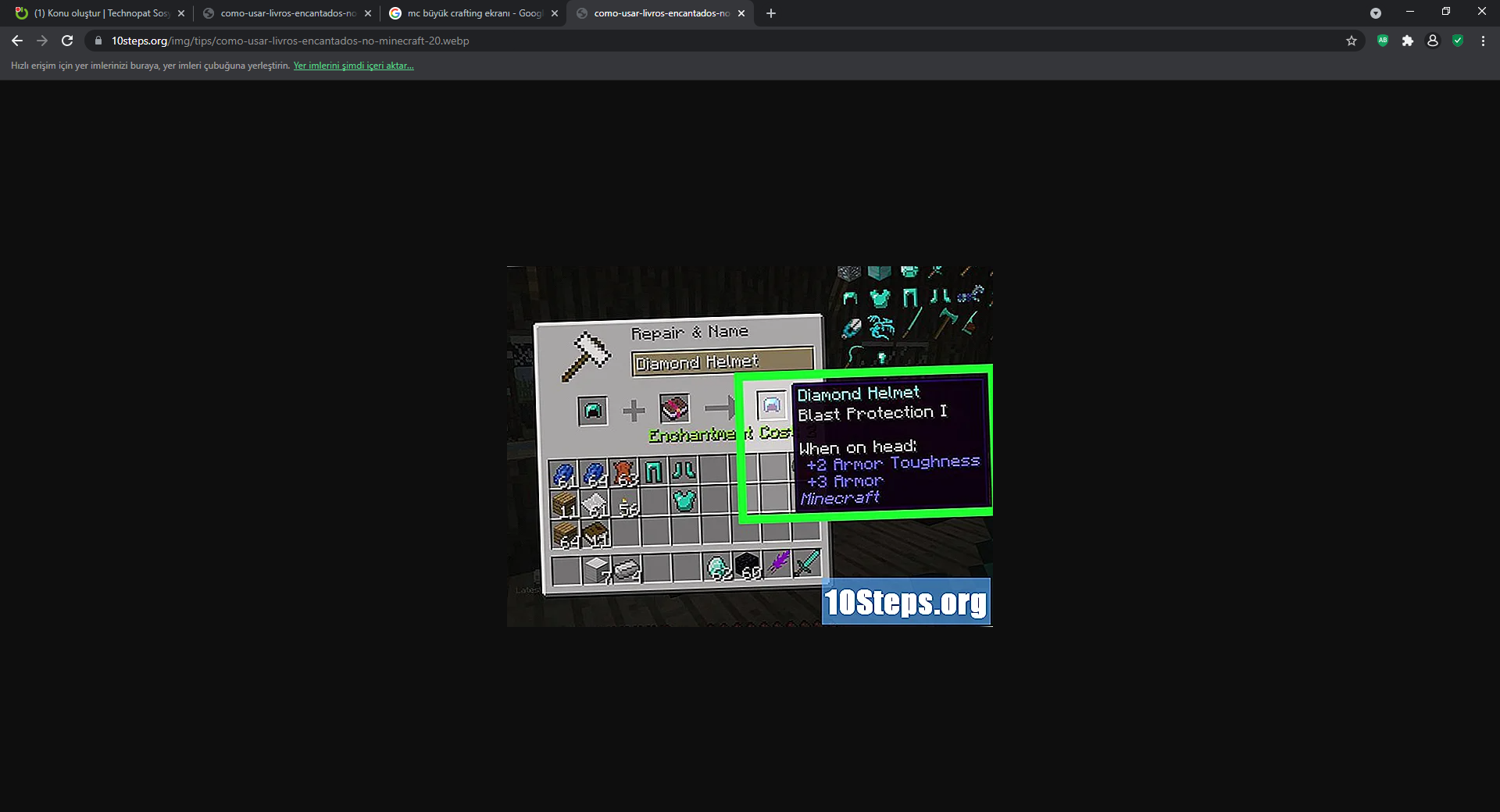Click the Minecraft anvil image
The height and width of the screenshot is (812, 1500).
tap(750, 447)
